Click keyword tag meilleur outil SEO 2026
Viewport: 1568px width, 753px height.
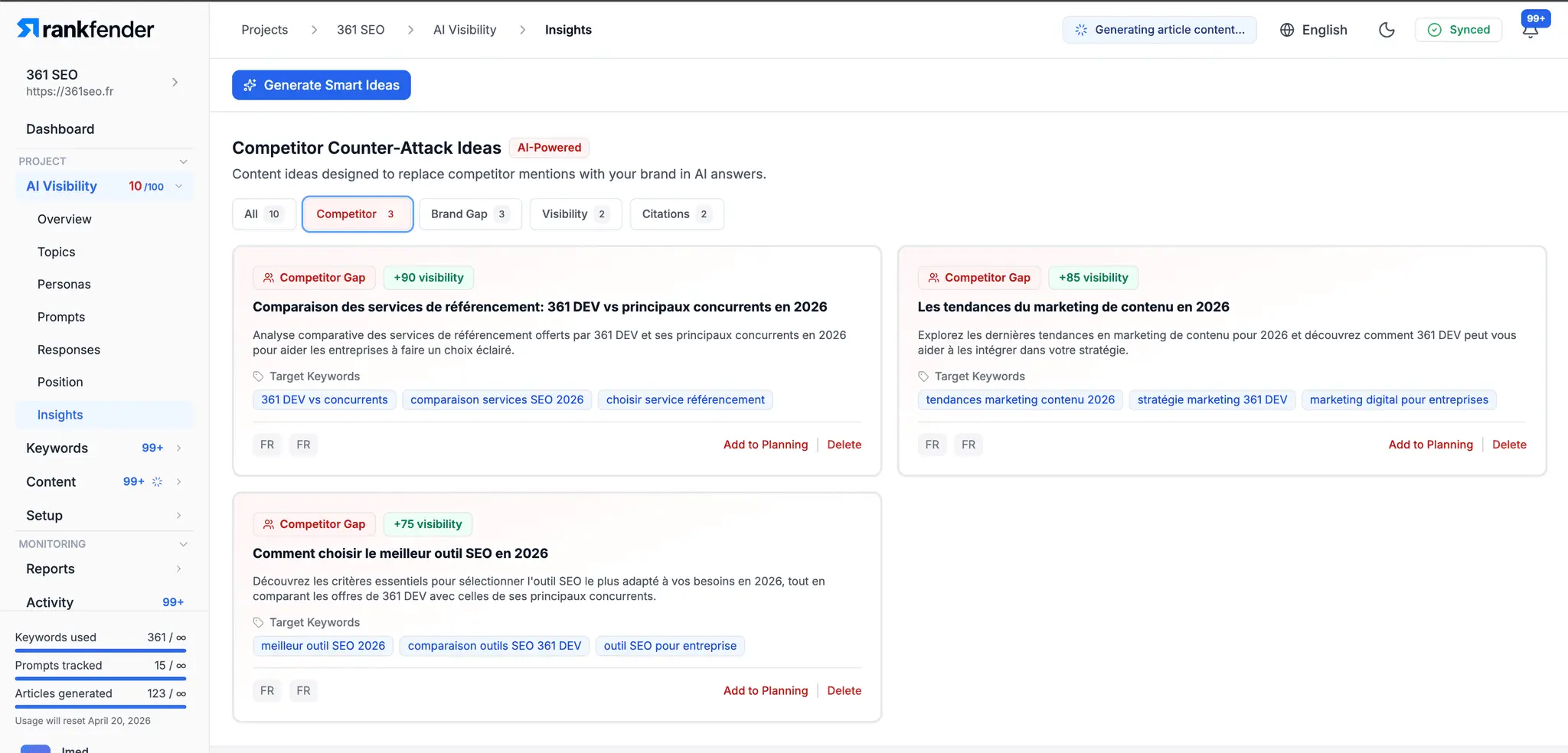click(x=323, y=646)
